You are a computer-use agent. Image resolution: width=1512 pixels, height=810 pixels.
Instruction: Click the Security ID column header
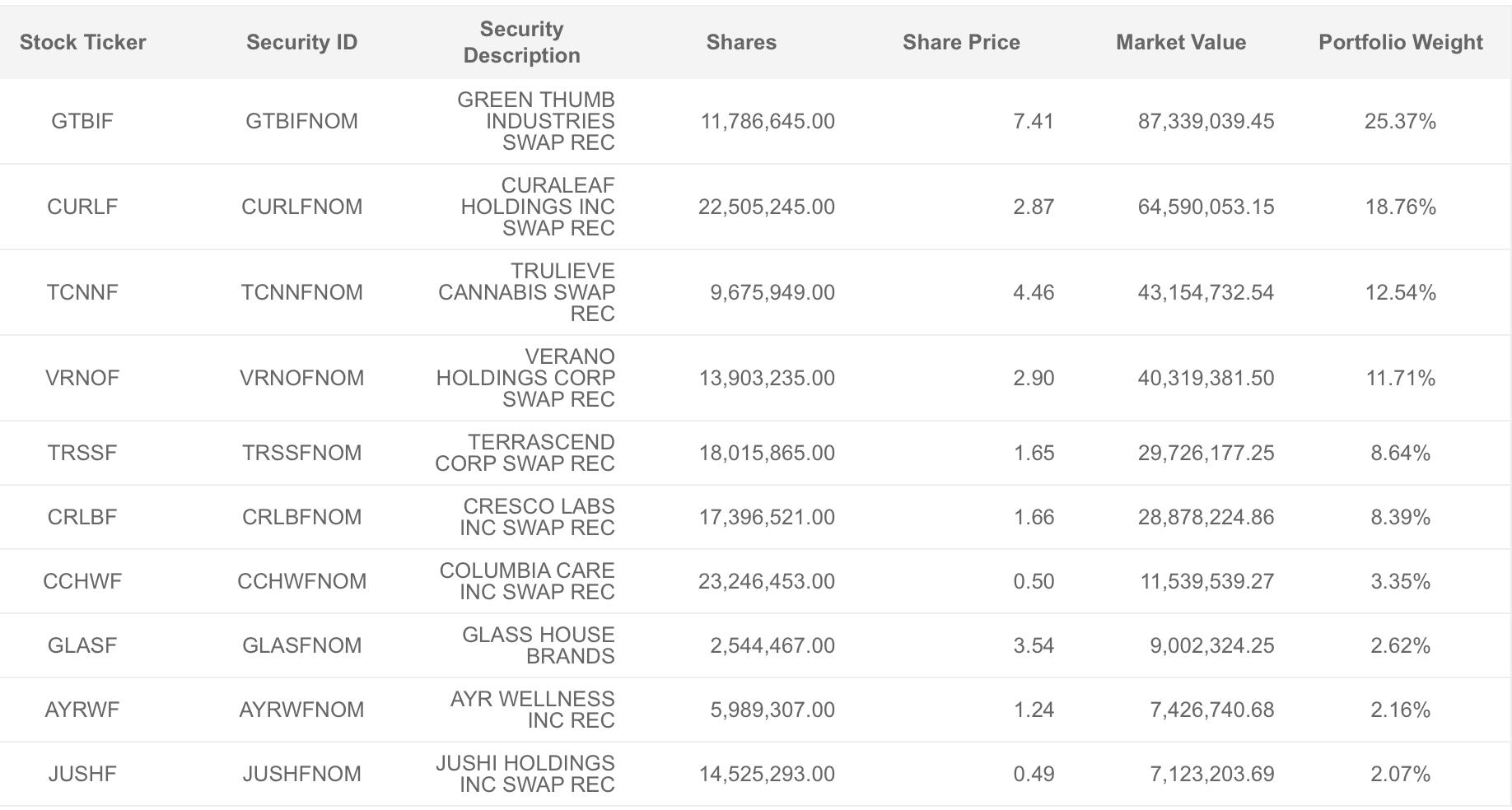coord(301,43)
